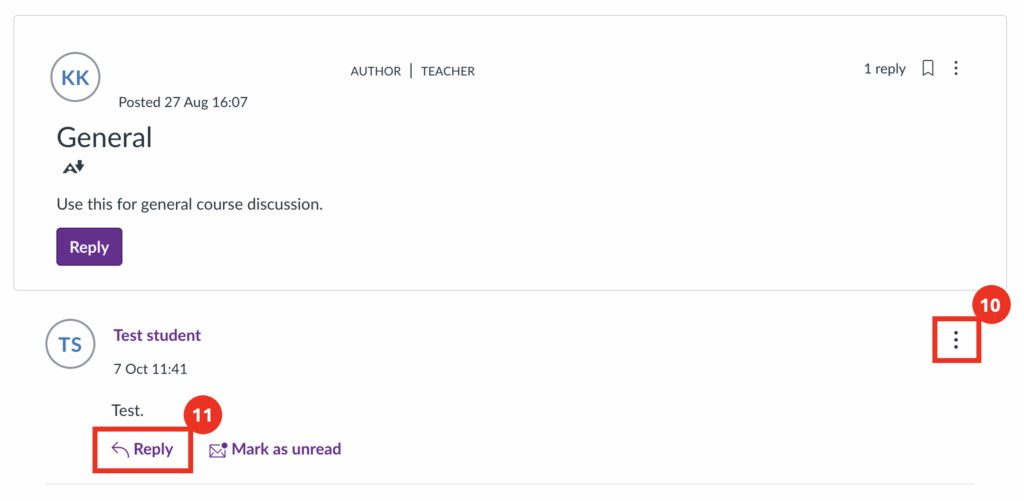Click the General discussion title
Viewport: 1024px width, 501px height.
(x=104, y=137)
